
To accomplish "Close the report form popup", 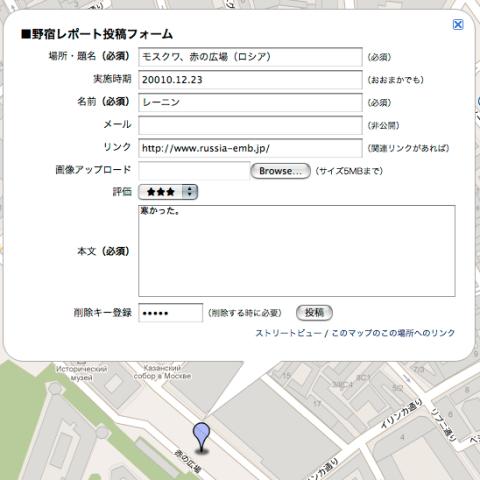I will (458, 24).
